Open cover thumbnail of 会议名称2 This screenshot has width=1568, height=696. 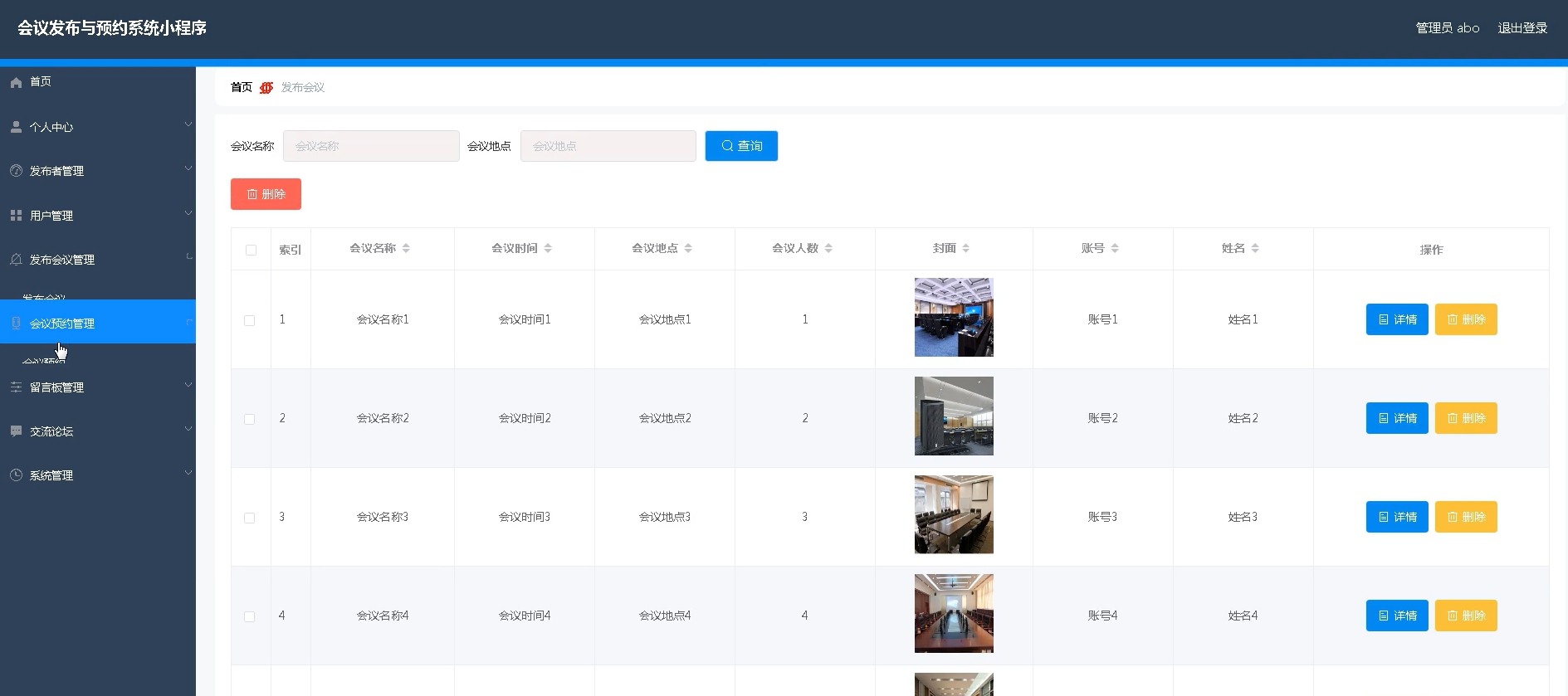click(x=954, y=416)
